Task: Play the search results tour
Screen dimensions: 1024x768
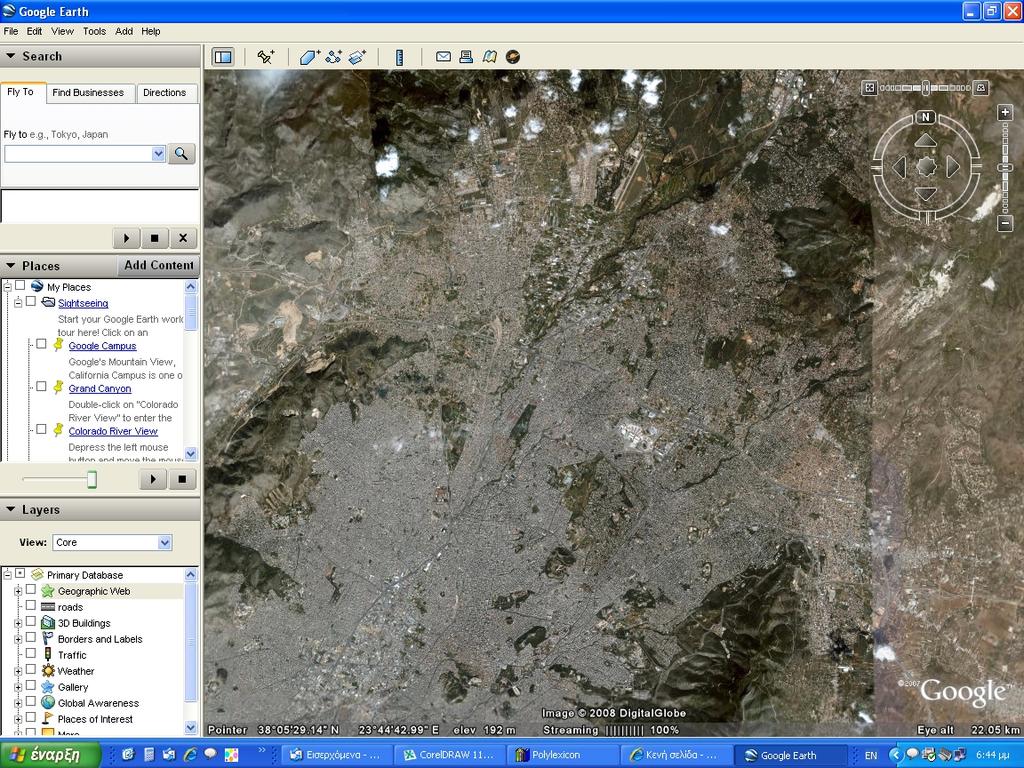Action: pyautogui.click(x=126, y=238)
